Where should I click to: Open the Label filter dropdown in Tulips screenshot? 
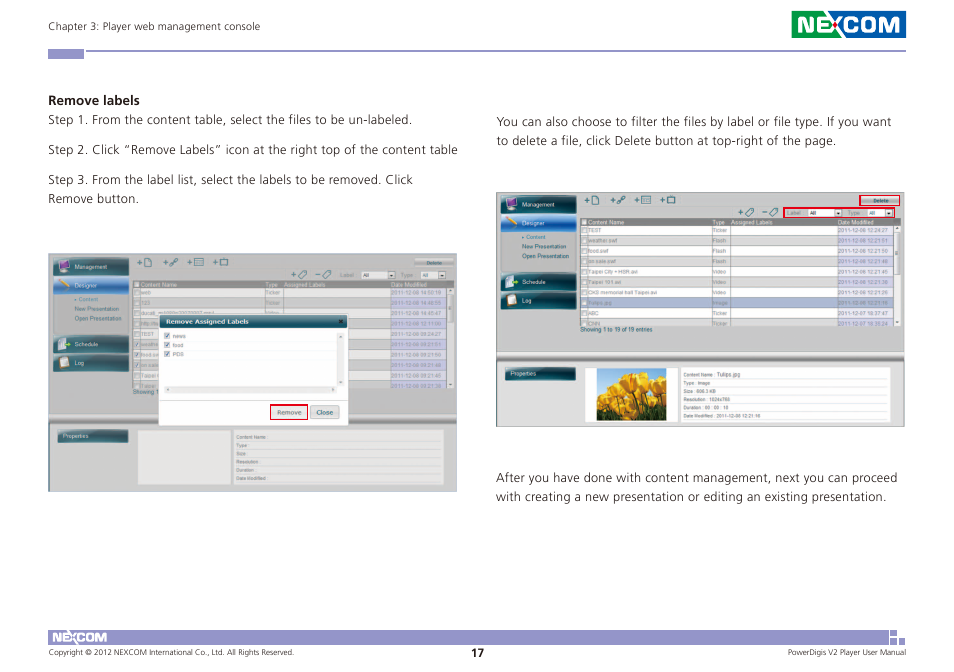[x=825, y=213]
